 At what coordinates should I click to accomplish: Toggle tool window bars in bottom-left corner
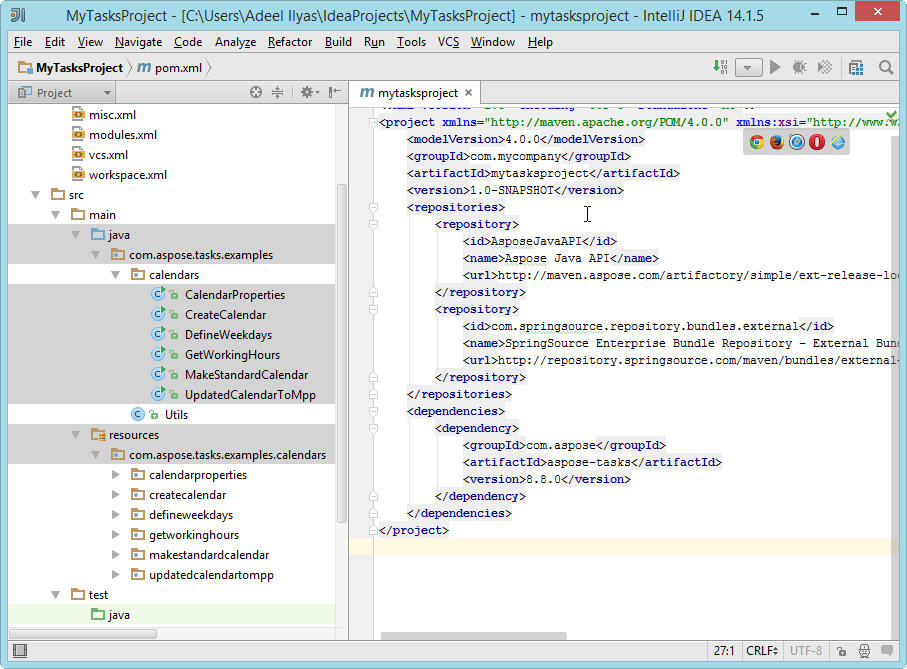[x=18, y=650]
